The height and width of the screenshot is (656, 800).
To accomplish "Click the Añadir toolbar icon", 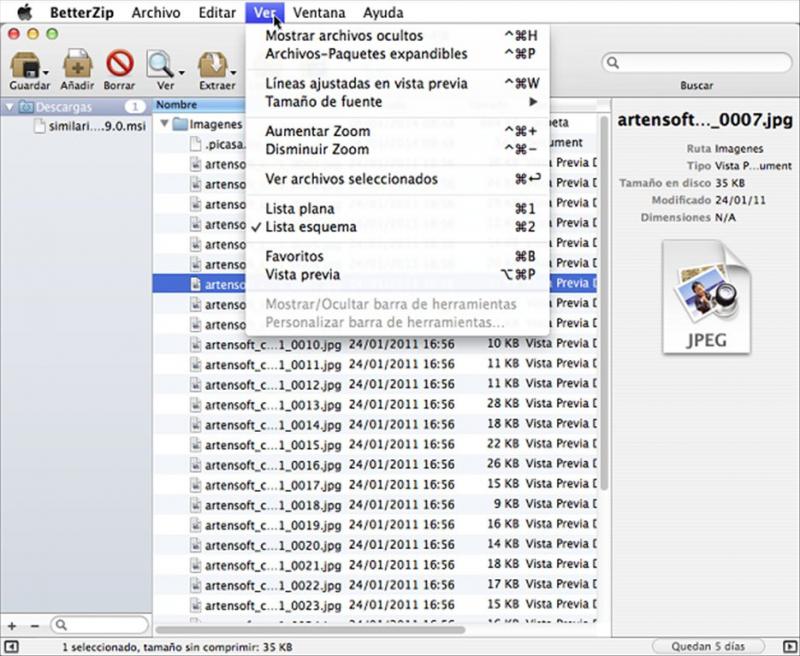I will [x=78, y=64].
